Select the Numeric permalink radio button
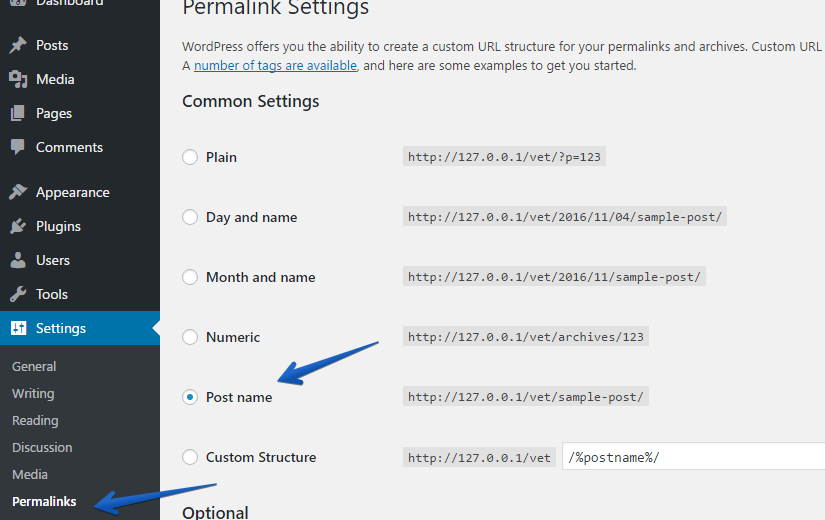Image resolution: width=825 pixels, height=520 pixels. pos(190,337)
